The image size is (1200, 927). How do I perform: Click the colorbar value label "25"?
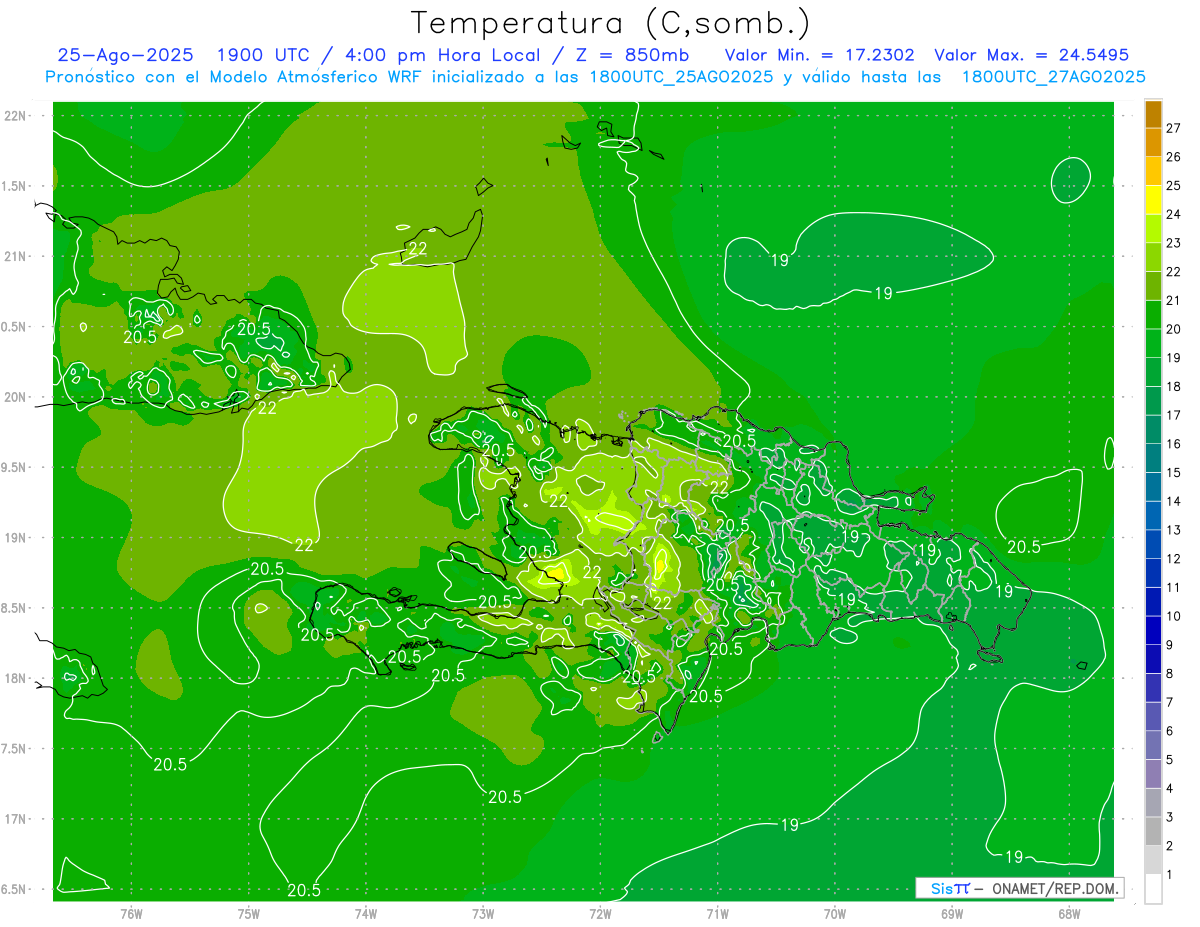coord(1174,185)
